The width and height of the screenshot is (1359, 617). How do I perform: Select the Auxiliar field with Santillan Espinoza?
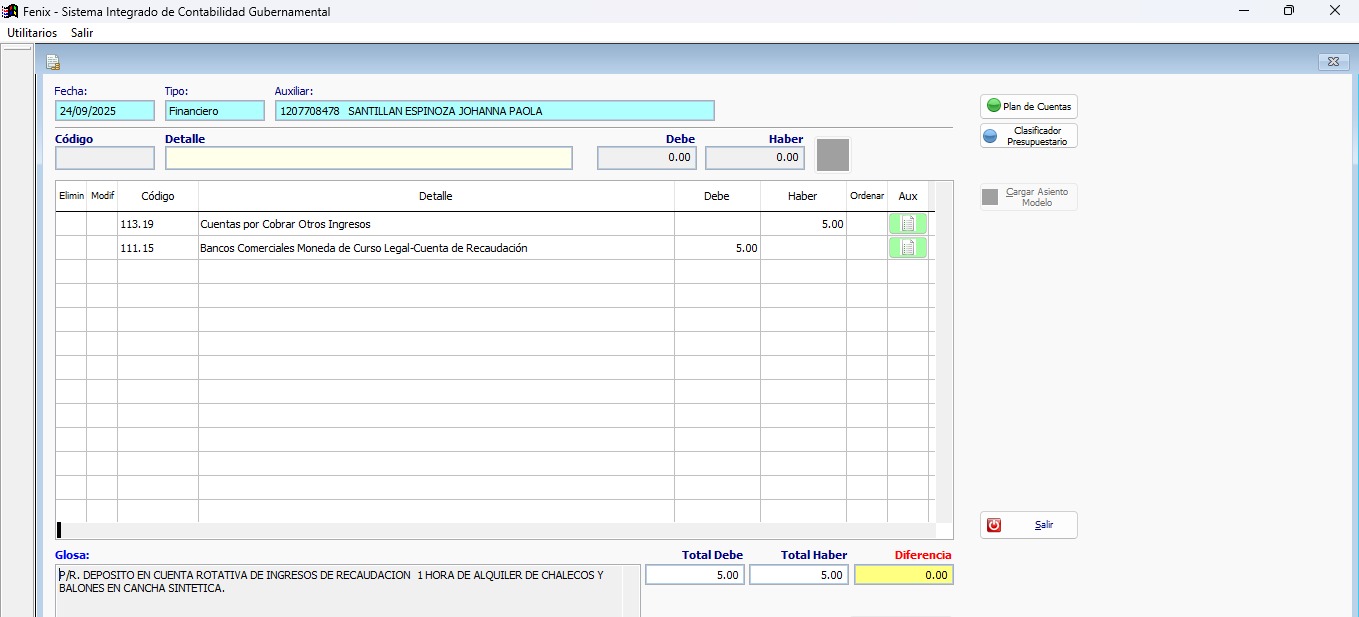494,111
